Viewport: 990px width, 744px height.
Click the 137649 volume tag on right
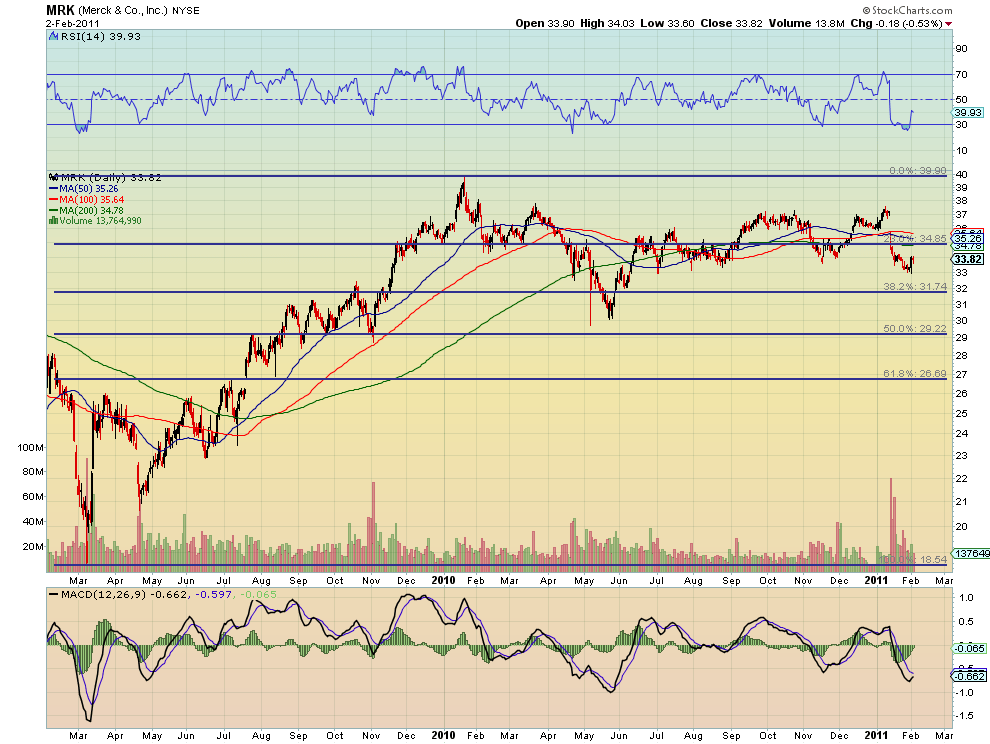coord(971,553)
